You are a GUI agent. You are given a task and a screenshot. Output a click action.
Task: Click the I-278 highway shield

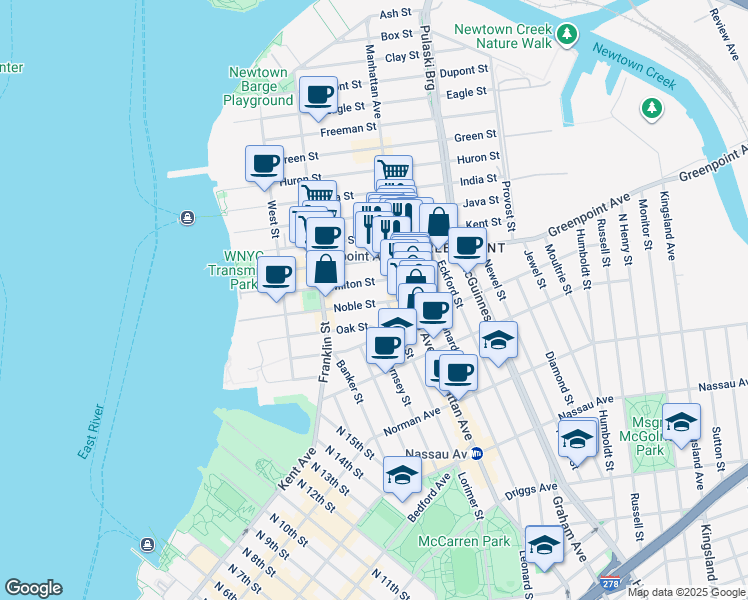coord(608,582)
